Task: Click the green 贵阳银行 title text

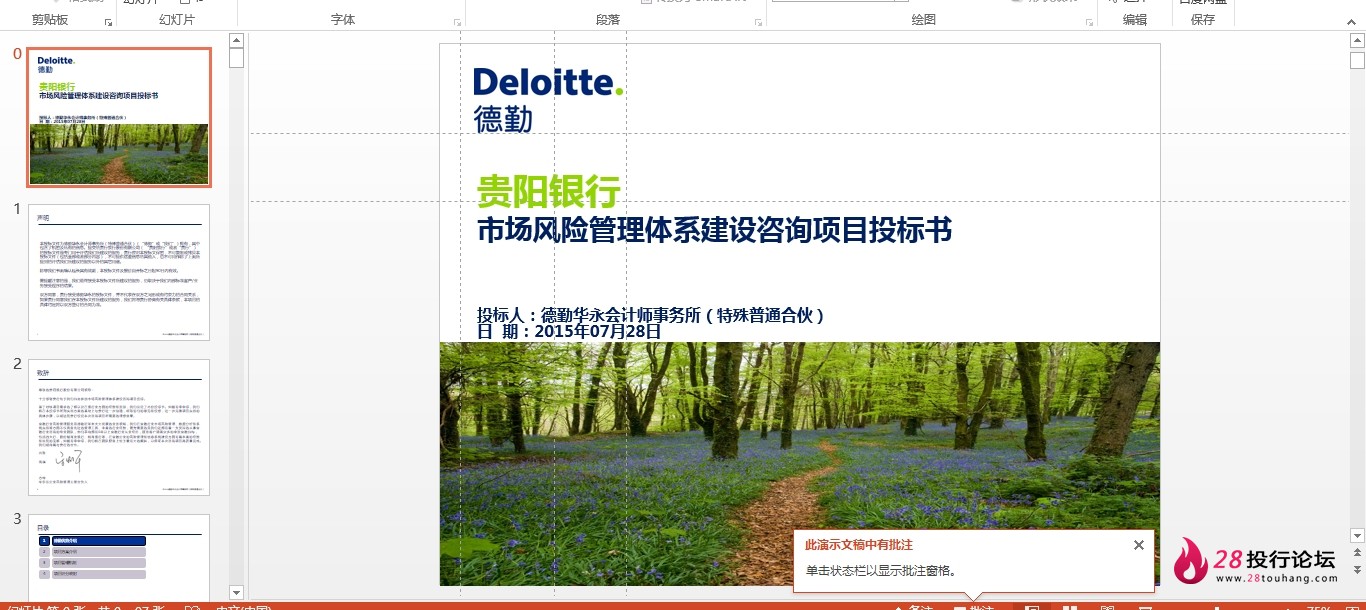Action: 549,190
